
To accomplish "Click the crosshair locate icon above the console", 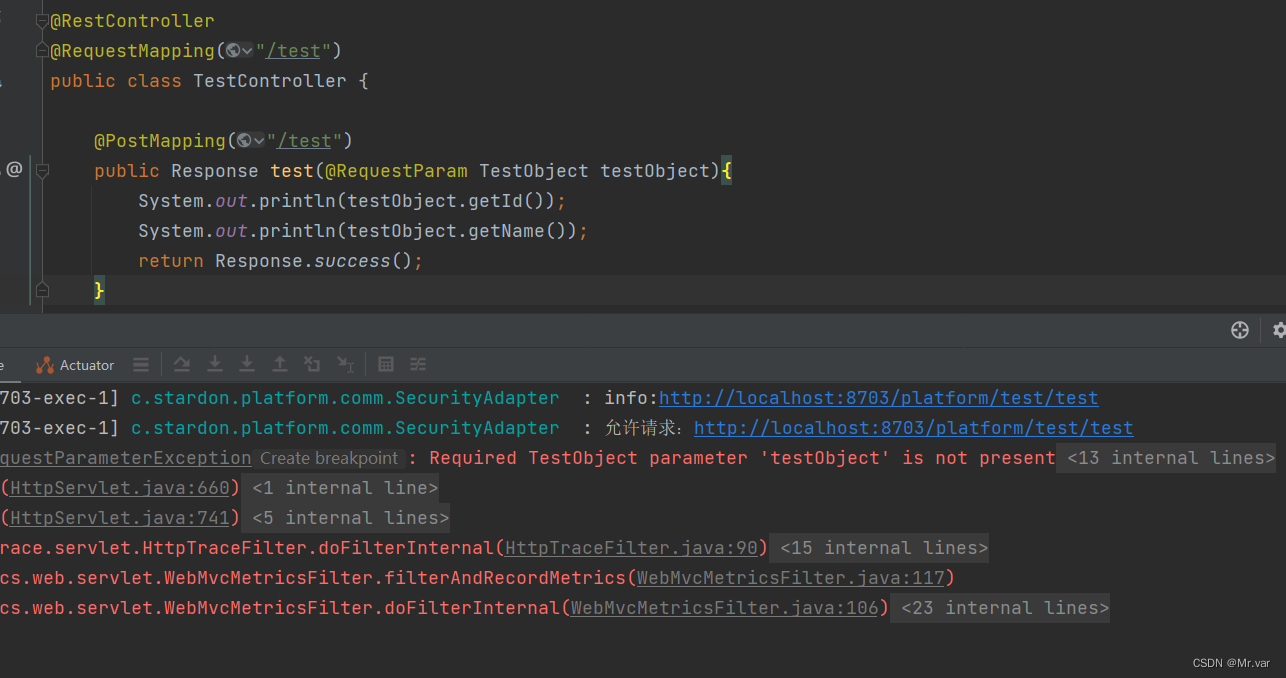I will point(1240,329).
